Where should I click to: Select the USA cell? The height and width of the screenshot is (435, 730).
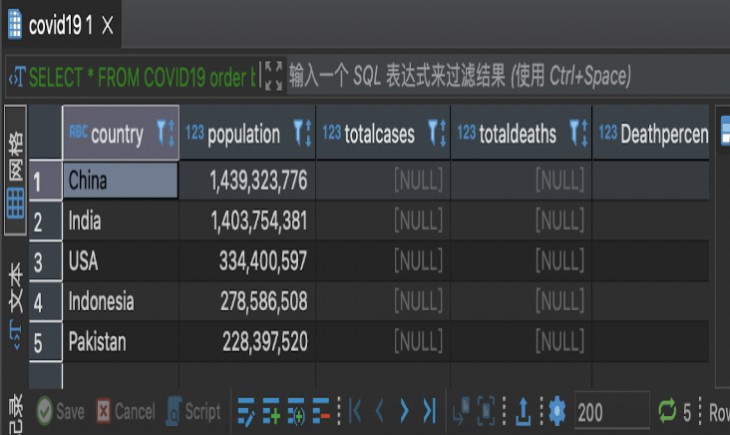pyautogui.click(x=121, y=261)
